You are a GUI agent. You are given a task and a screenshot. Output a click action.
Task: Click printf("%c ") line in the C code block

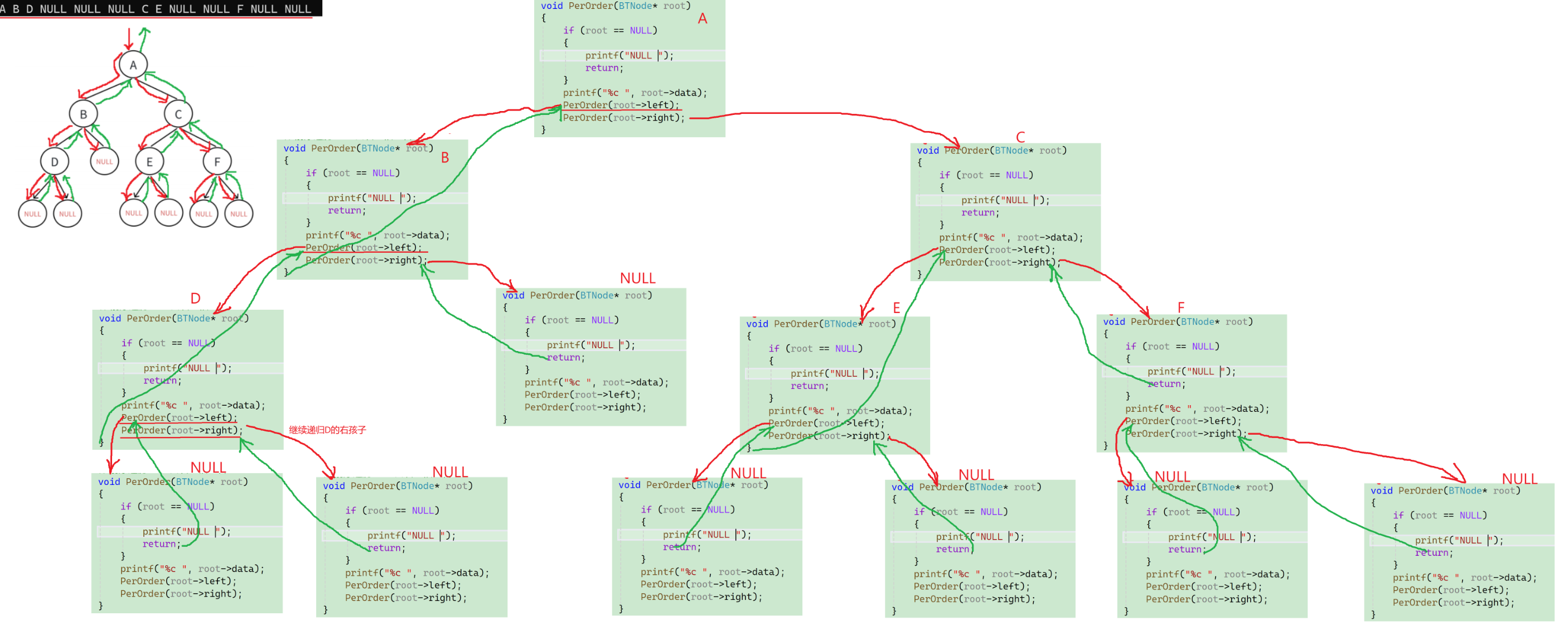click(x=1010, y=238)
